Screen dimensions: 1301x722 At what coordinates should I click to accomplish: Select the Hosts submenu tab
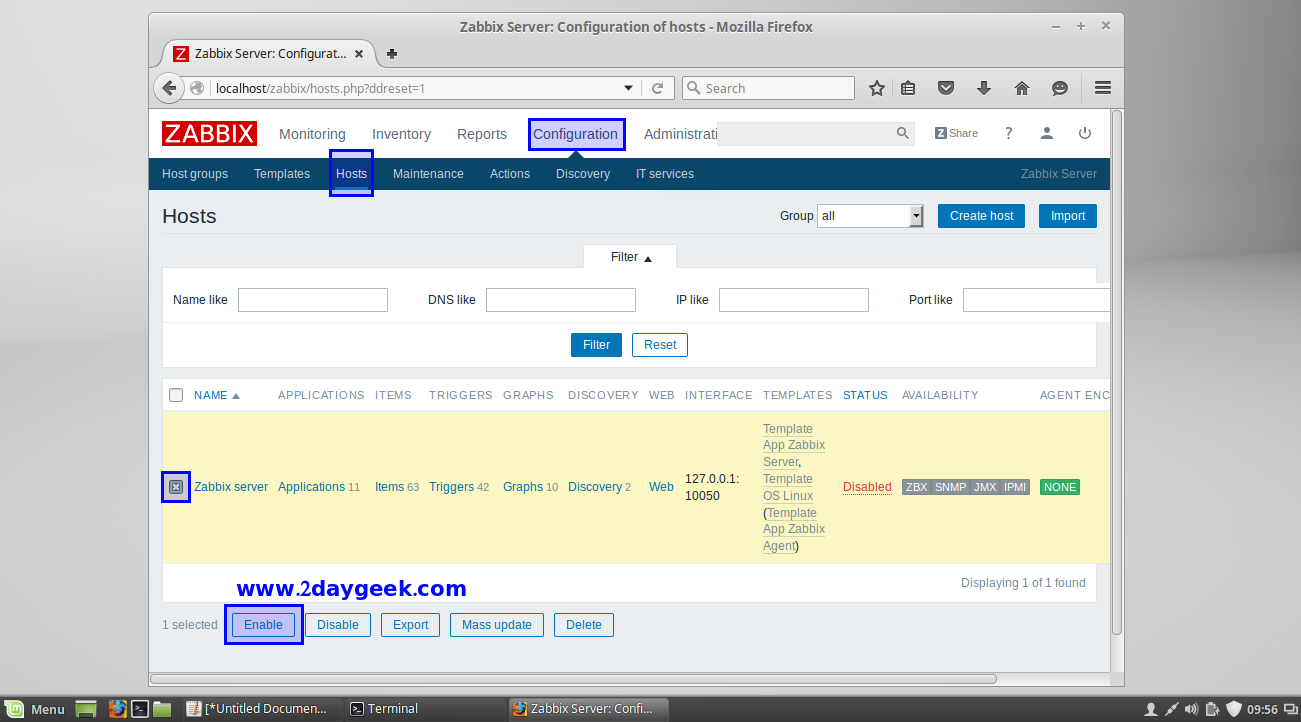pyautogui.click(x=352, y=174)
